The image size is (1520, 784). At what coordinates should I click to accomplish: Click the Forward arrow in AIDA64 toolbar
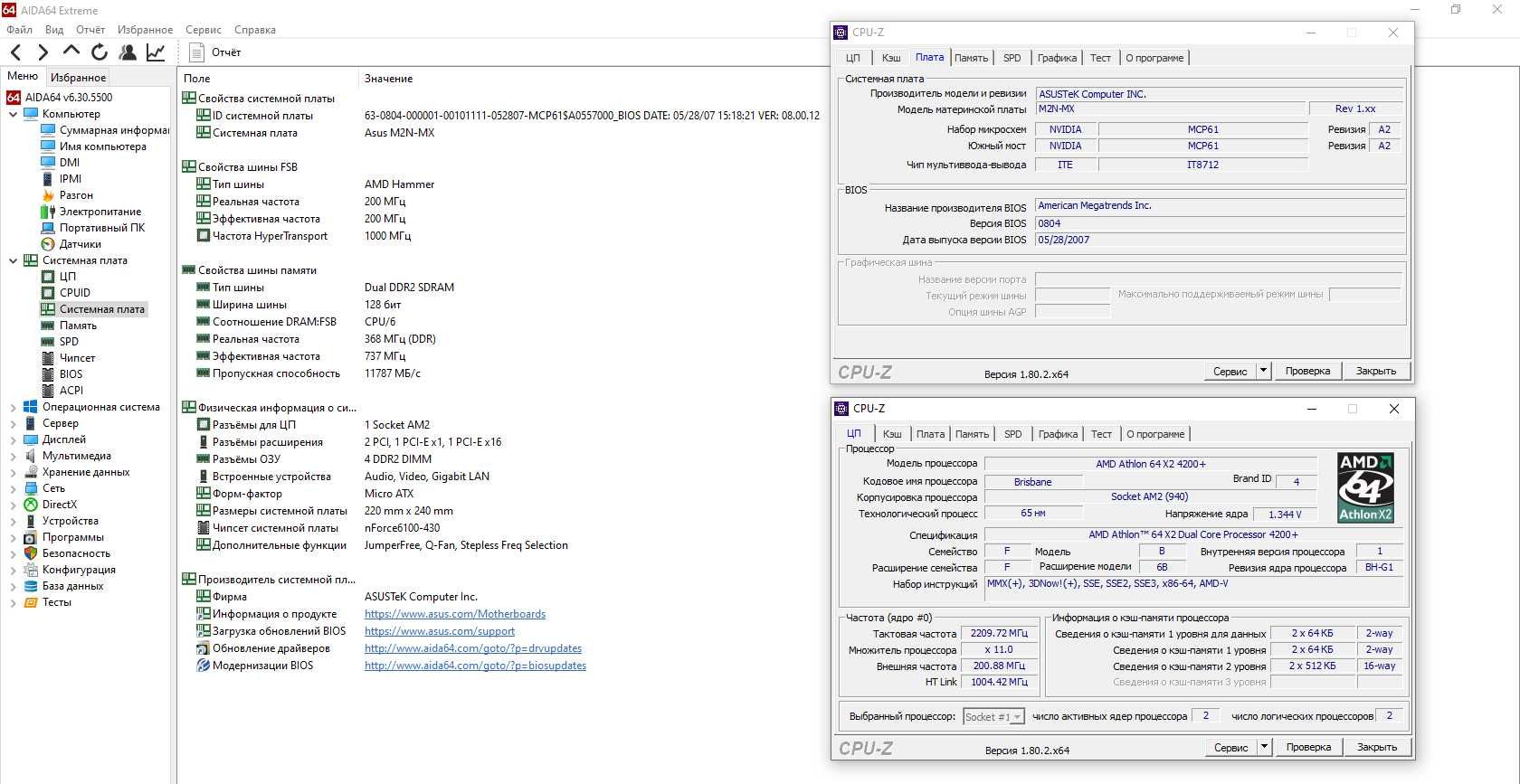click(x=43, y=52)
